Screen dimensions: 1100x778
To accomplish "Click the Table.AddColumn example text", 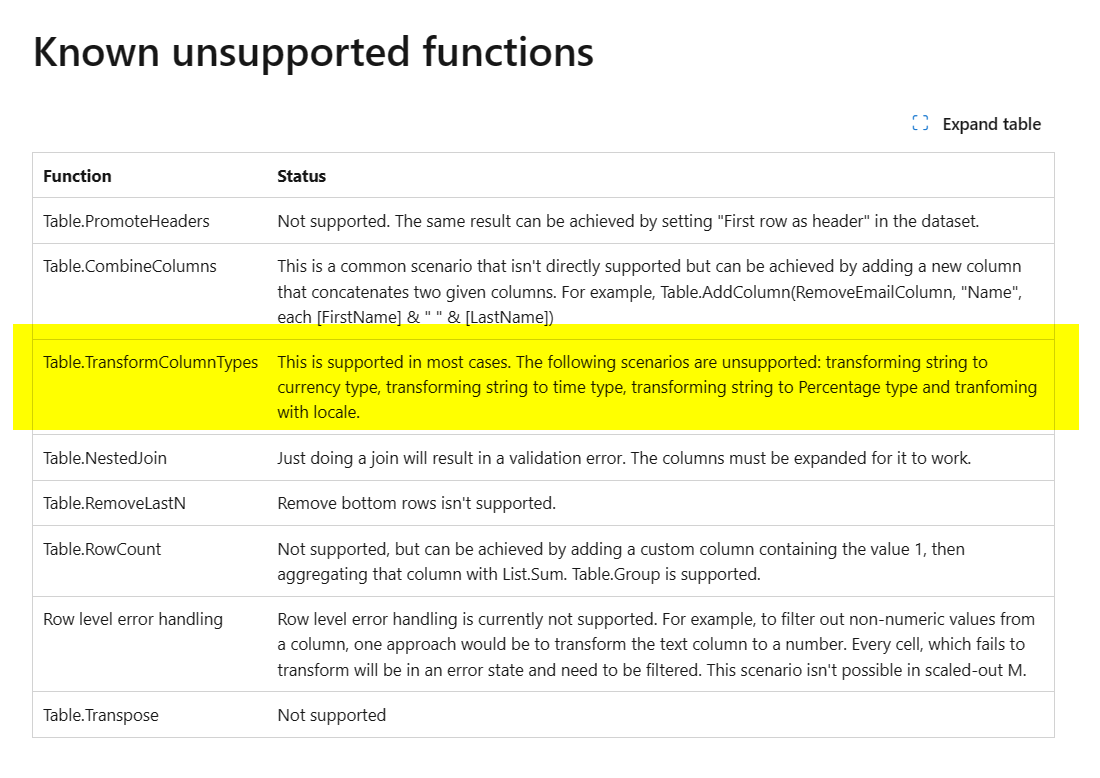I will (x=650, y=292).
